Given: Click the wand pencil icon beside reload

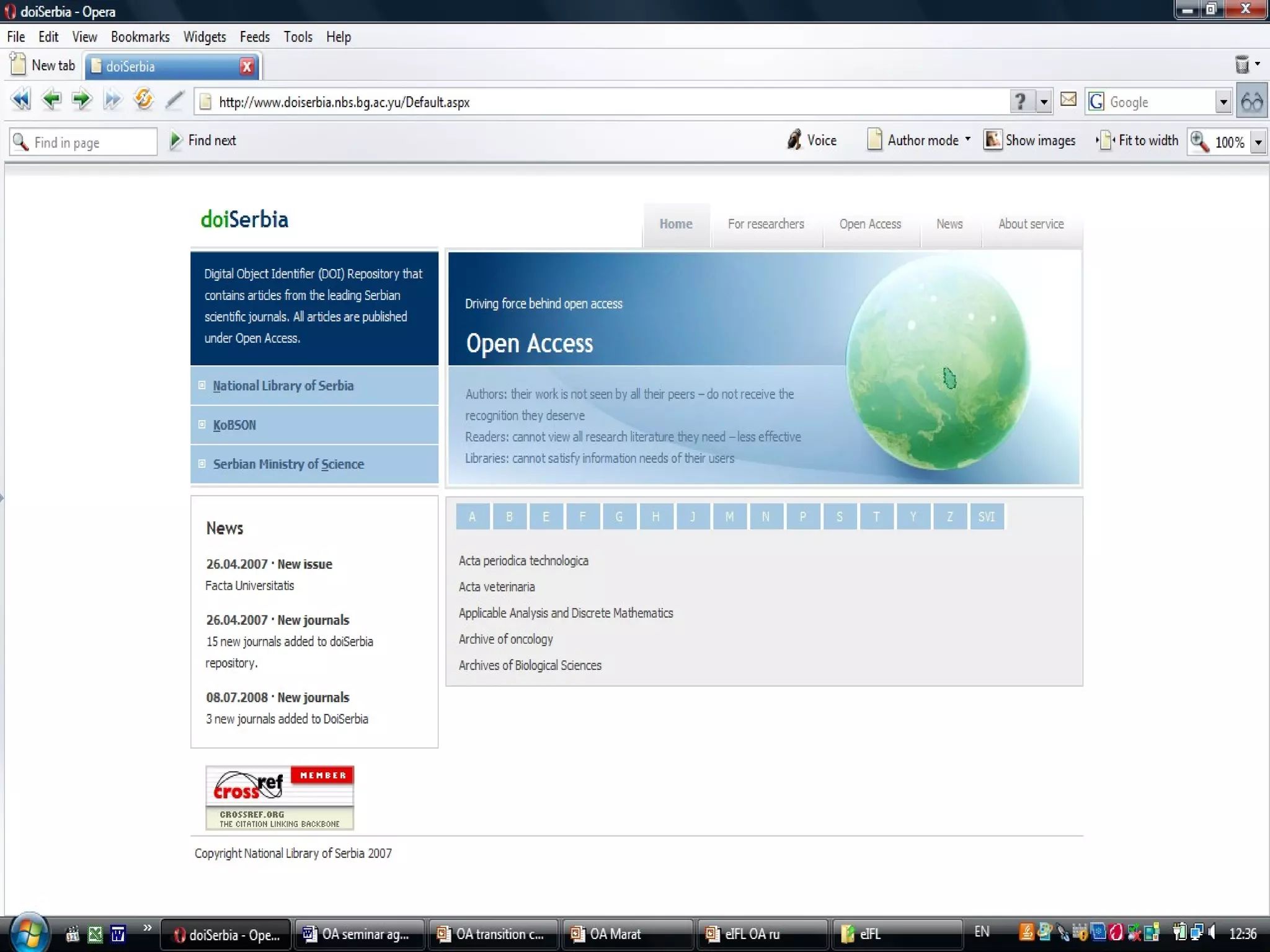Looking at the screenshot, I should tap(175, 99).
